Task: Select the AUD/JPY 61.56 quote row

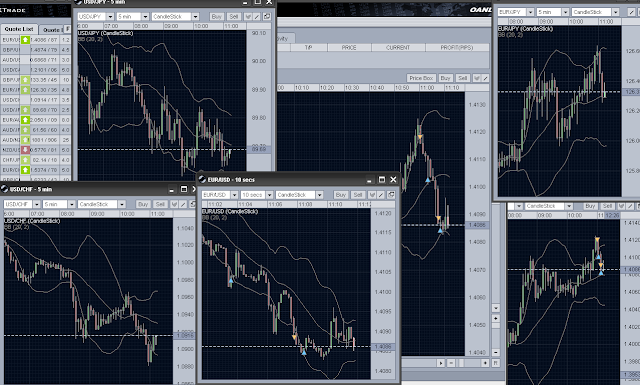Action: pyautogui.click(x=36, y=130)
